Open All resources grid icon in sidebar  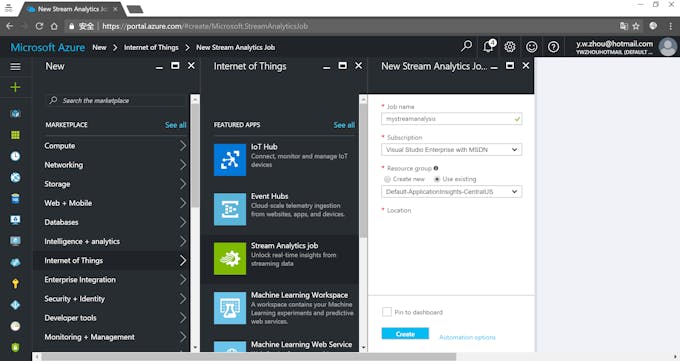coord(15,135)
